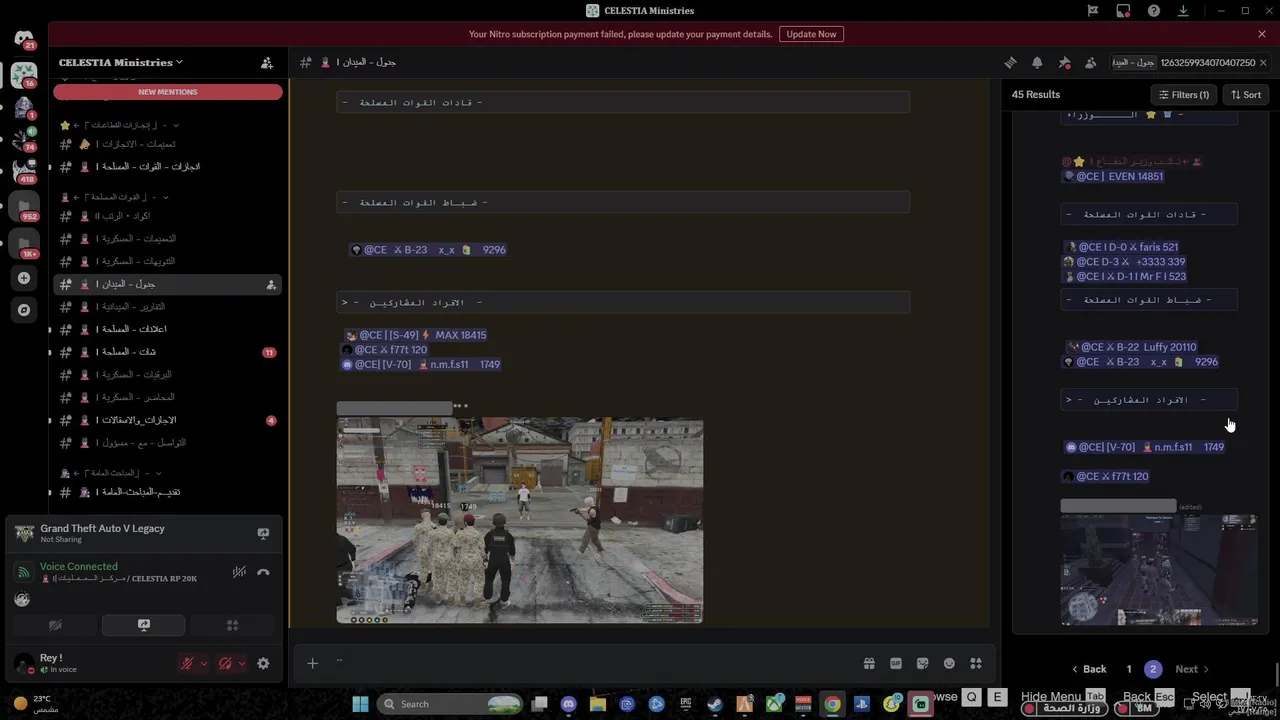Open Discord inbox icon in title bar
The width and height of the screenshot is (1280, 720).
(1123, 11)
